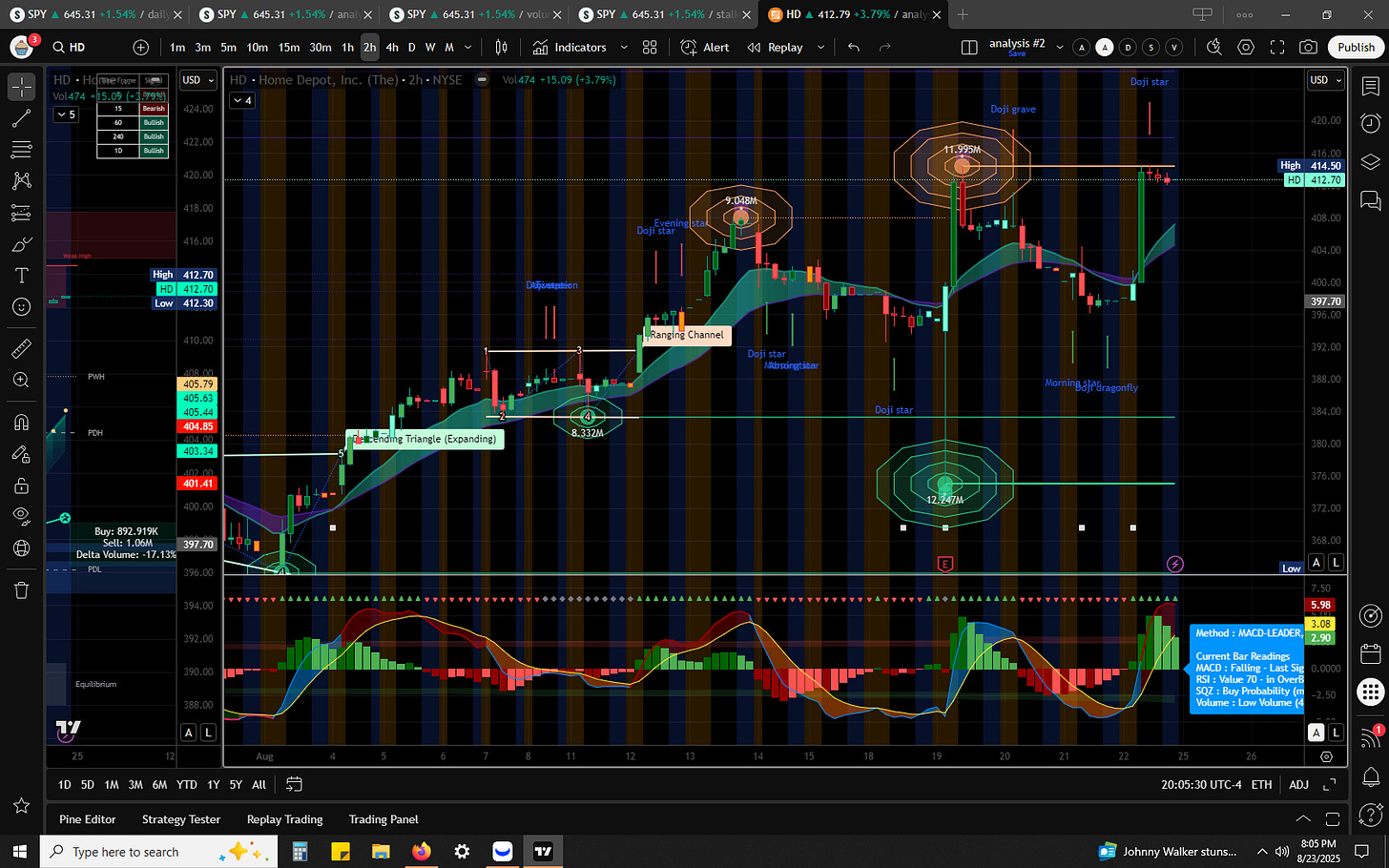Open the help center question icon
Screen dimensions: 1389x868
click(x=1371, y=815)
